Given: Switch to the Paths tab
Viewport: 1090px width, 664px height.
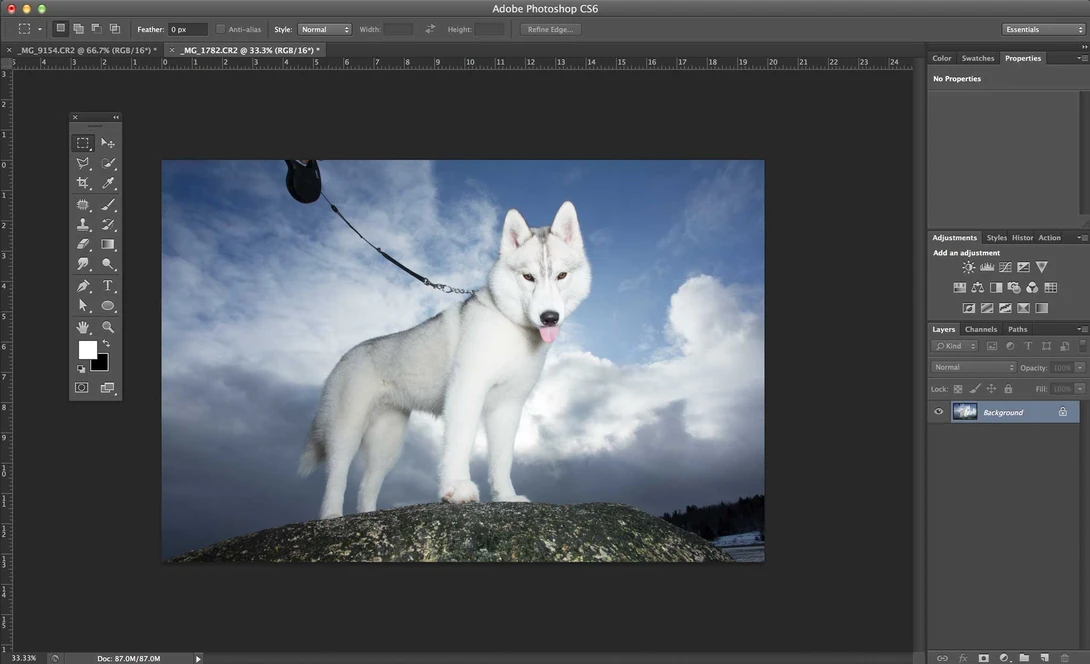Looking at the screenshot, I should (x=1018, y=330).
